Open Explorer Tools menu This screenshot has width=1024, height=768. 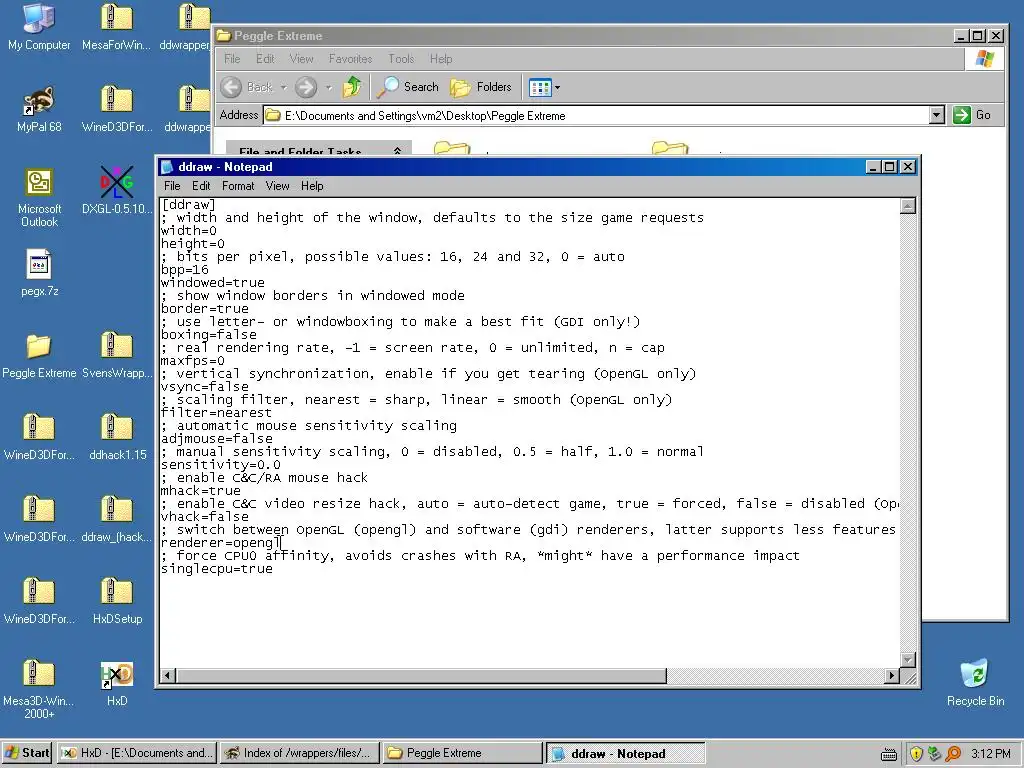(x=401, y=59)
